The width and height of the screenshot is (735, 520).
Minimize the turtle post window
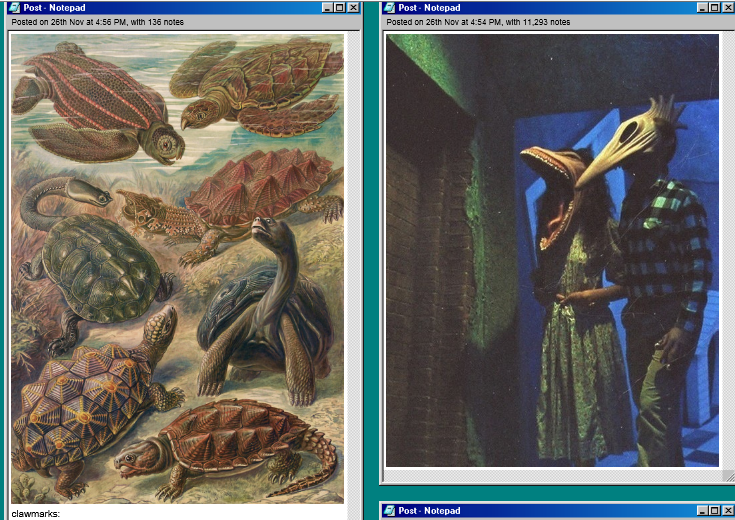[328, 8]
